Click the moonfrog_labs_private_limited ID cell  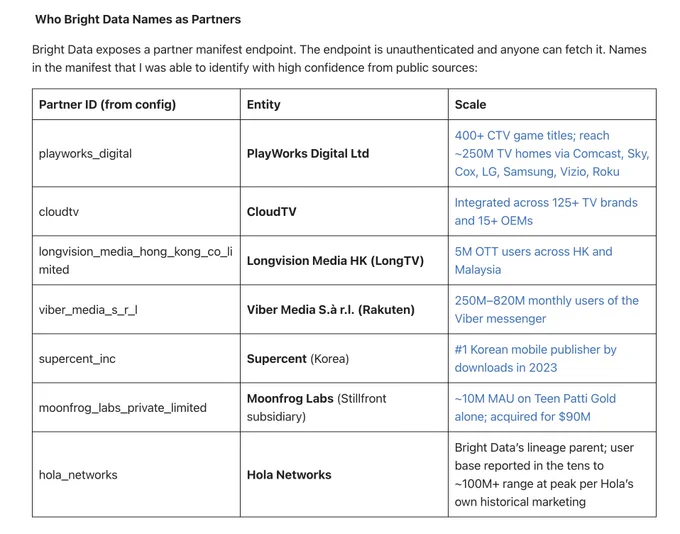coord(136,408)
